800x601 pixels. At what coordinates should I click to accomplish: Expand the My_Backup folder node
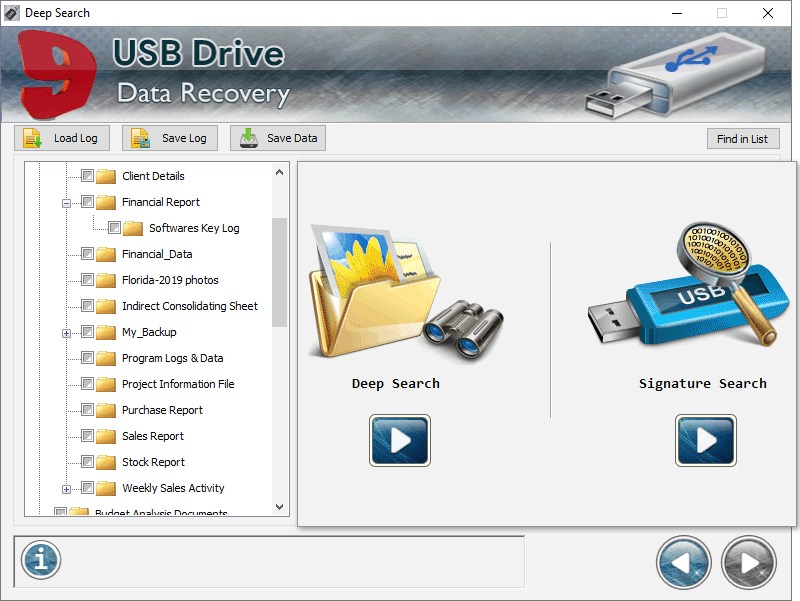pos(64,332)
